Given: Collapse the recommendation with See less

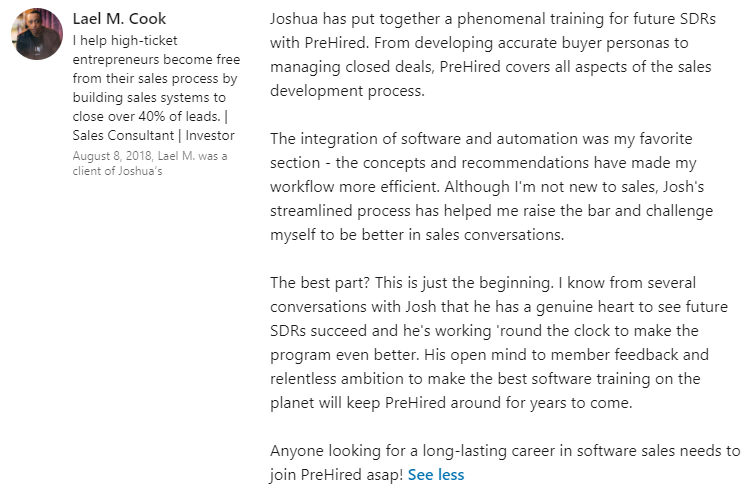Looking at the screenshot, I should (436, 474).
